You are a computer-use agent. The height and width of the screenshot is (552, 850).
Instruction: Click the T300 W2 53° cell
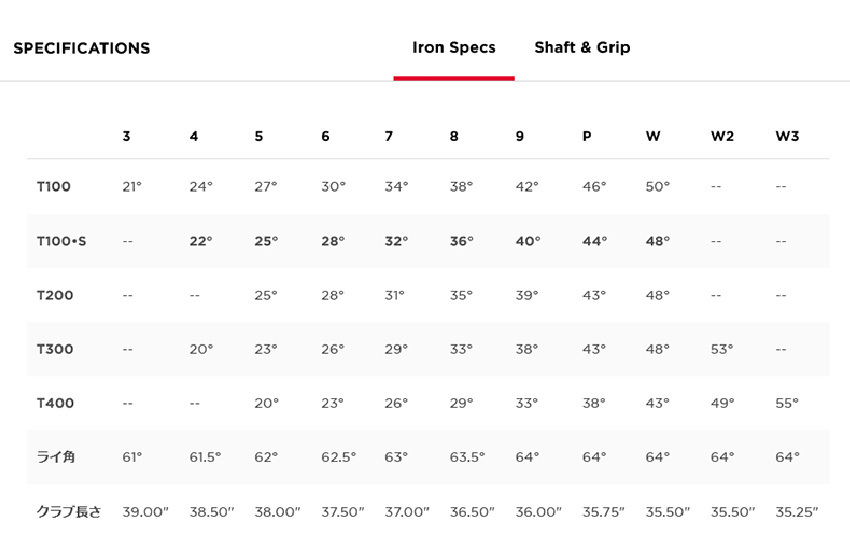click(722, 349)
